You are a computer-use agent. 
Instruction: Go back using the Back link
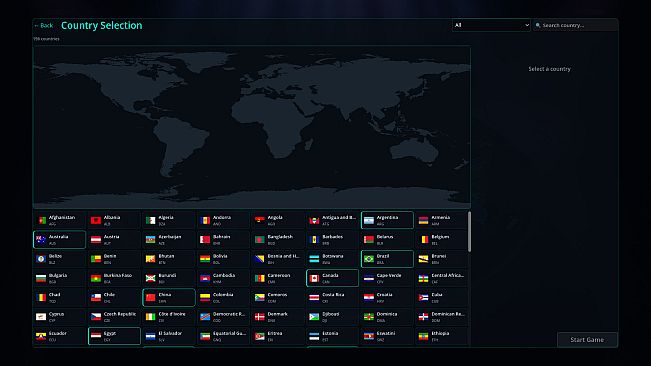(x=44, y=25)
